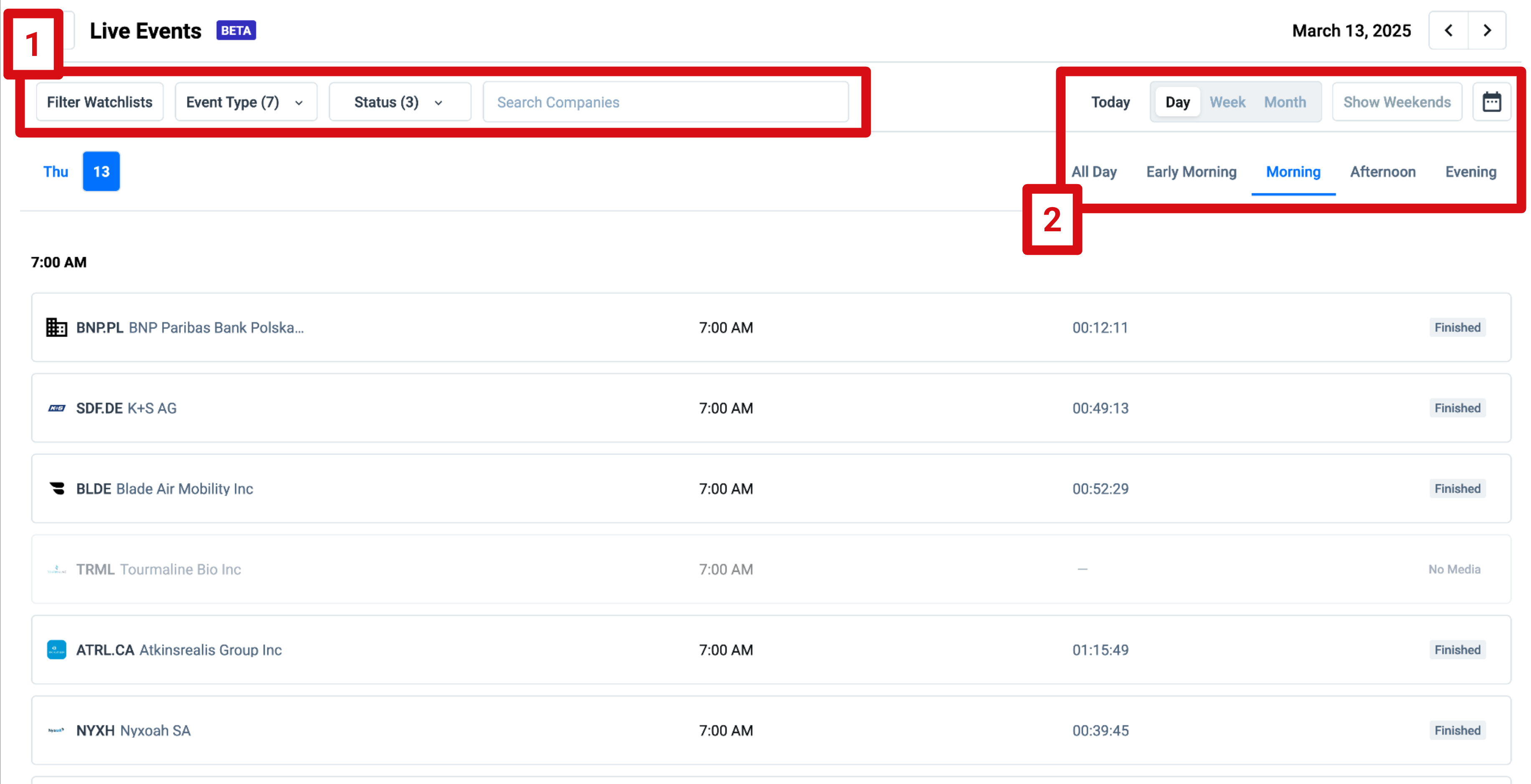
Task: Click Blade Air Mobility logo icon
Action: (x=56, y=488)
